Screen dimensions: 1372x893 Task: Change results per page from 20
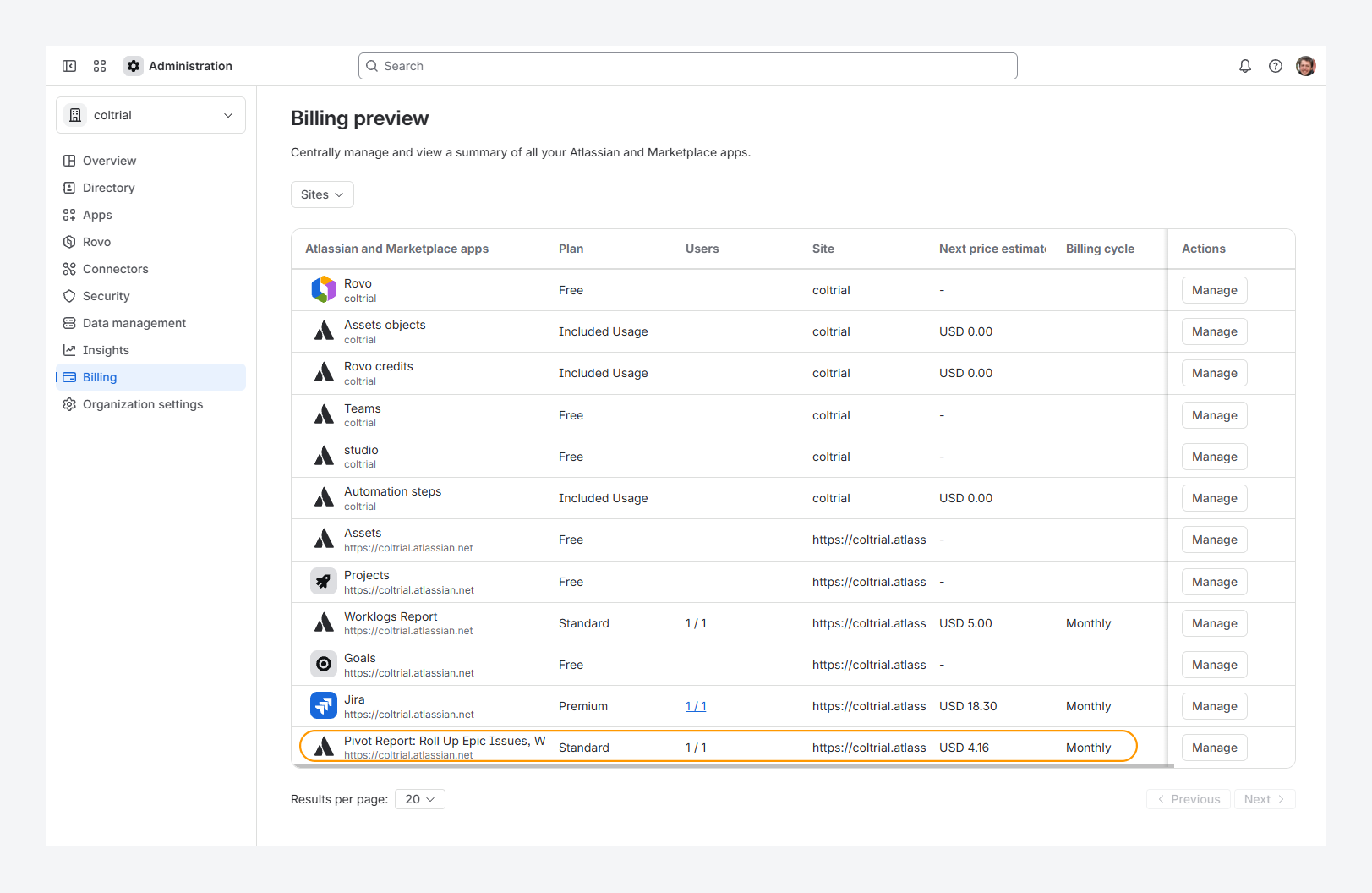tap(420, 799)
